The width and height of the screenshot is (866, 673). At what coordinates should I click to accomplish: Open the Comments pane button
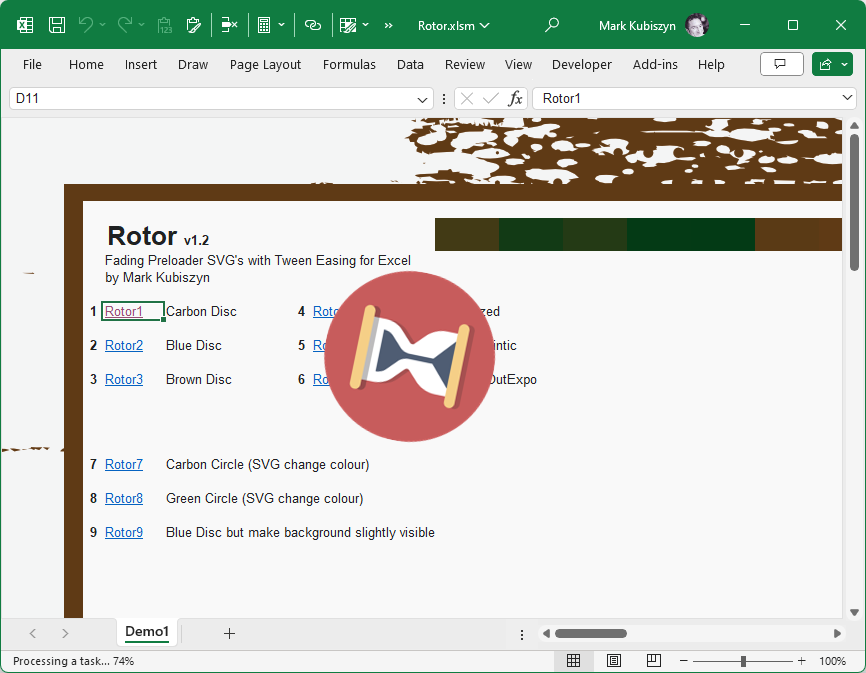[x=781, y=64]
